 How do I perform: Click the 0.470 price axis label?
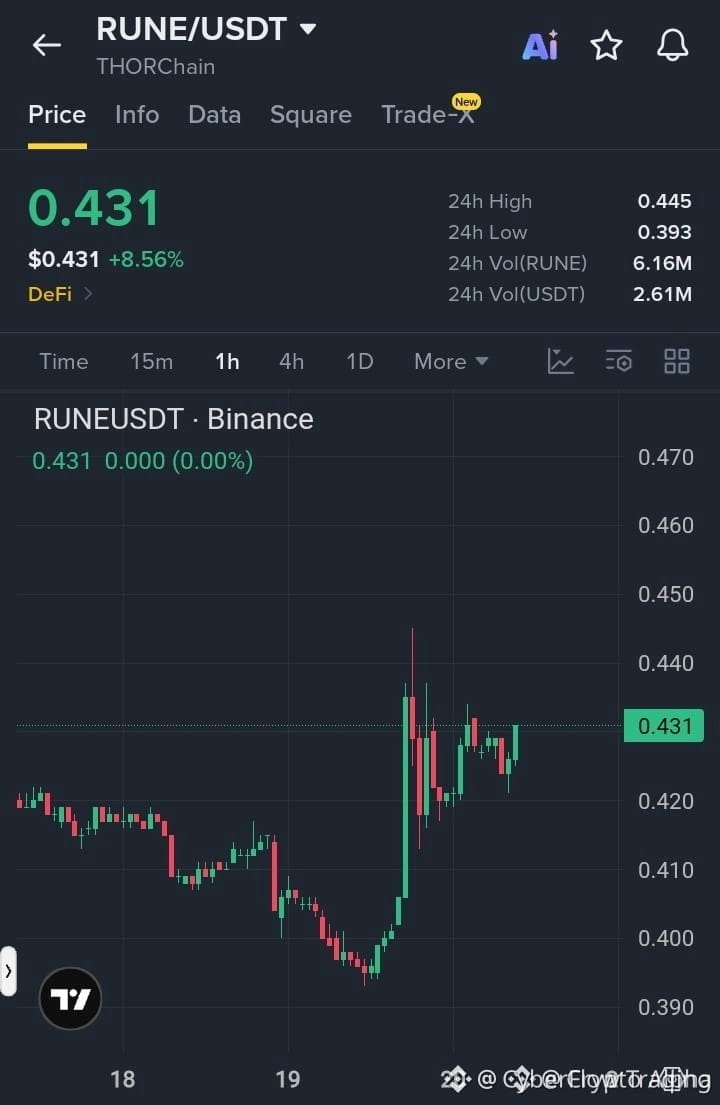[x=666, y=458]
